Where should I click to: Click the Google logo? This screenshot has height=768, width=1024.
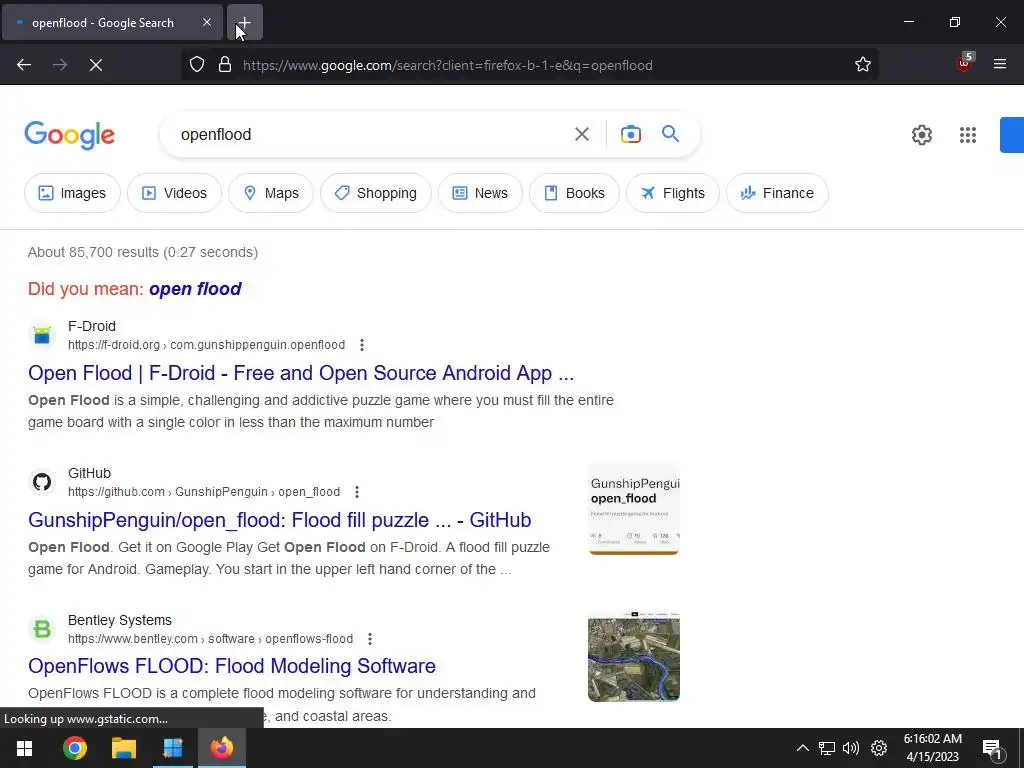pyautogui.click(x=69, y=135)
